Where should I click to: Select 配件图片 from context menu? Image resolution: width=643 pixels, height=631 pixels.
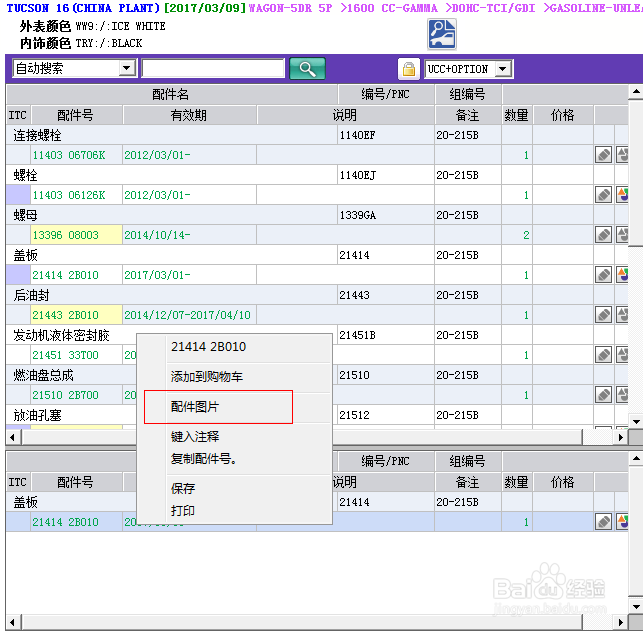[x=195, y=407]
